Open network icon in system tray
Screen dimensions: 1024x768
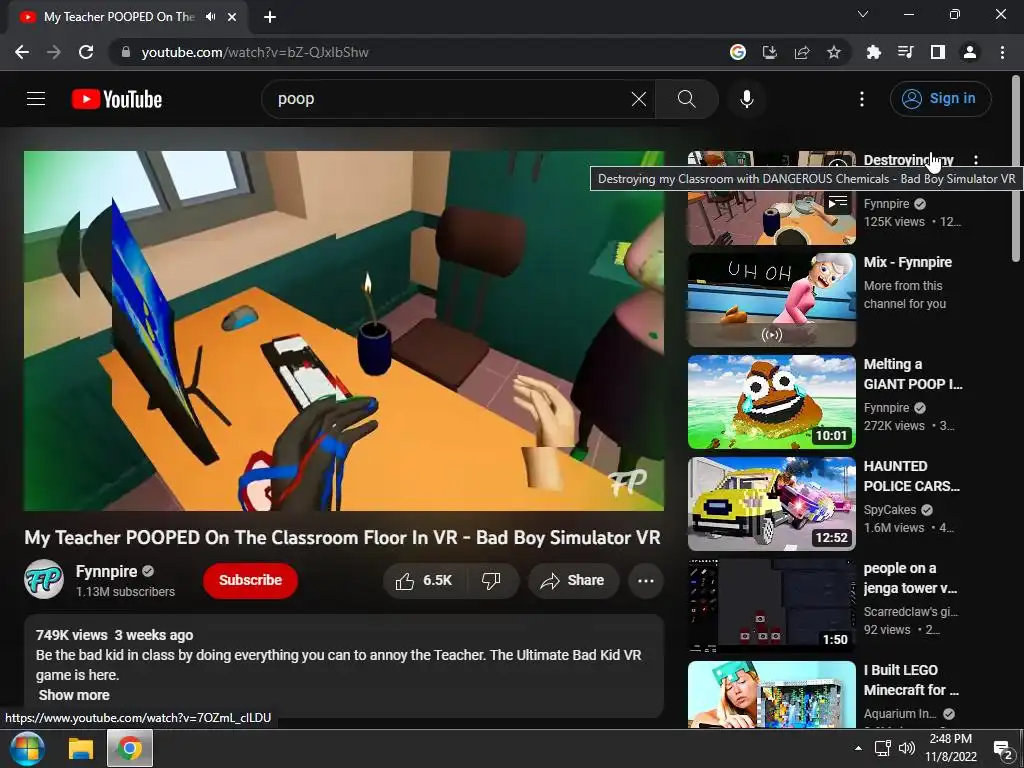(882, 748)
